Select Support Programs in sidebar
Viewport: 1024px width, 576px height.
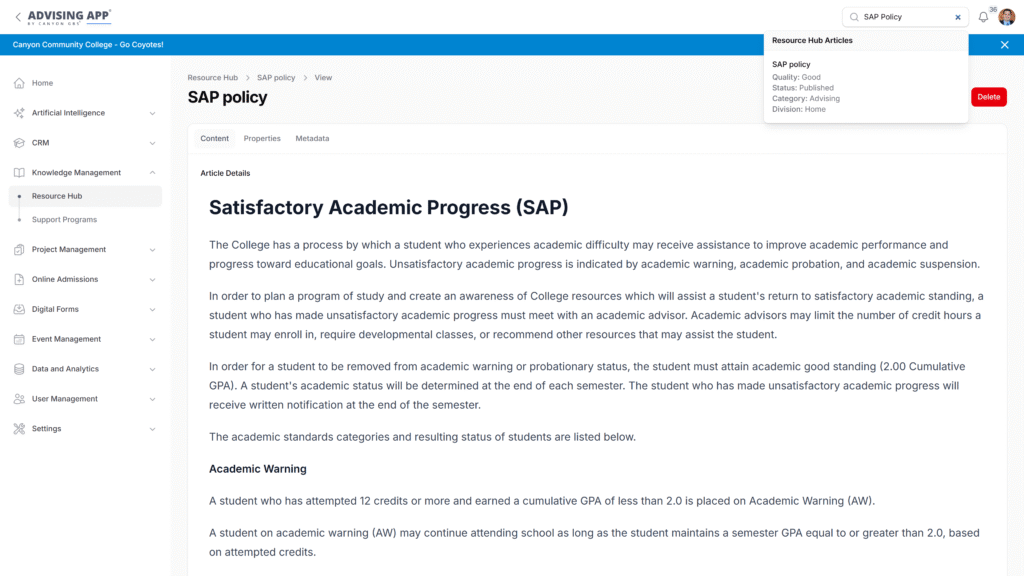pyautogui.click(x=64, y=220)
